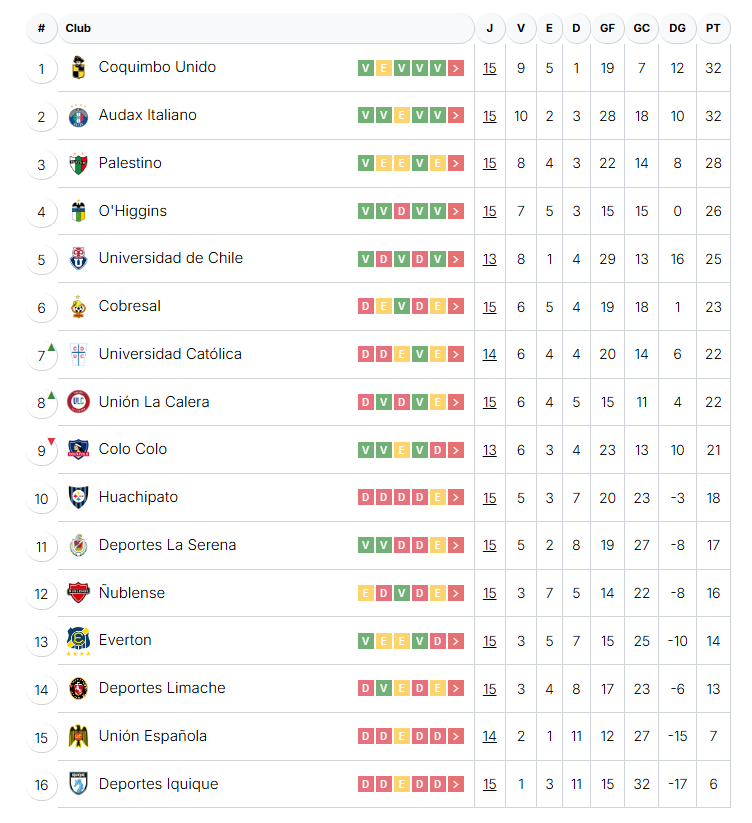Click the Palestino team badge
The height and width of the screenshot is (823, 752).
click(78, 163)
